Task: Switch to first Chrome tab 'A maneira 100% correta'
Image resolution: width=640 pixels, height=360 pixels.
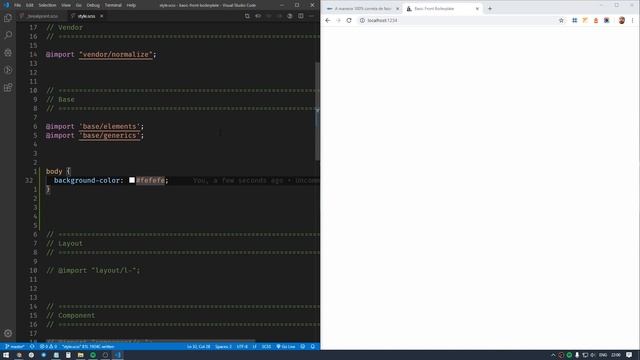Action: click(362, 9)
